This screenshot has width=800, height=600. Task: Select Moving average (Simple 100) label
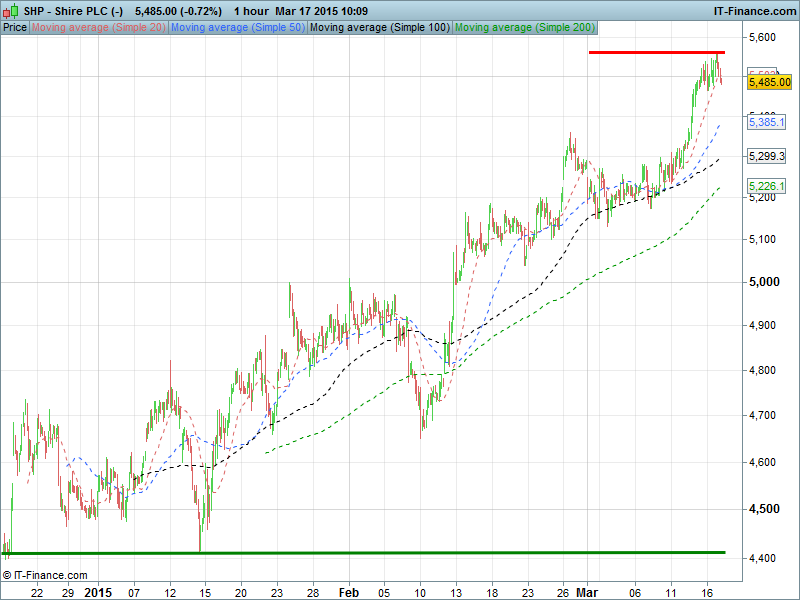(x=379, y=27)
